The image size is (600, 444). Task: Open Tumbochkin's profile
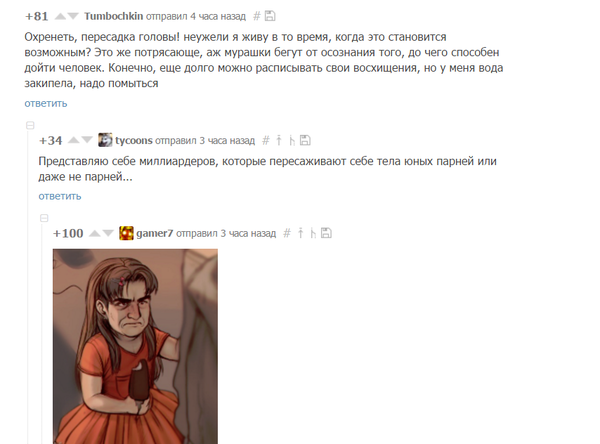[x=114, y=16]
